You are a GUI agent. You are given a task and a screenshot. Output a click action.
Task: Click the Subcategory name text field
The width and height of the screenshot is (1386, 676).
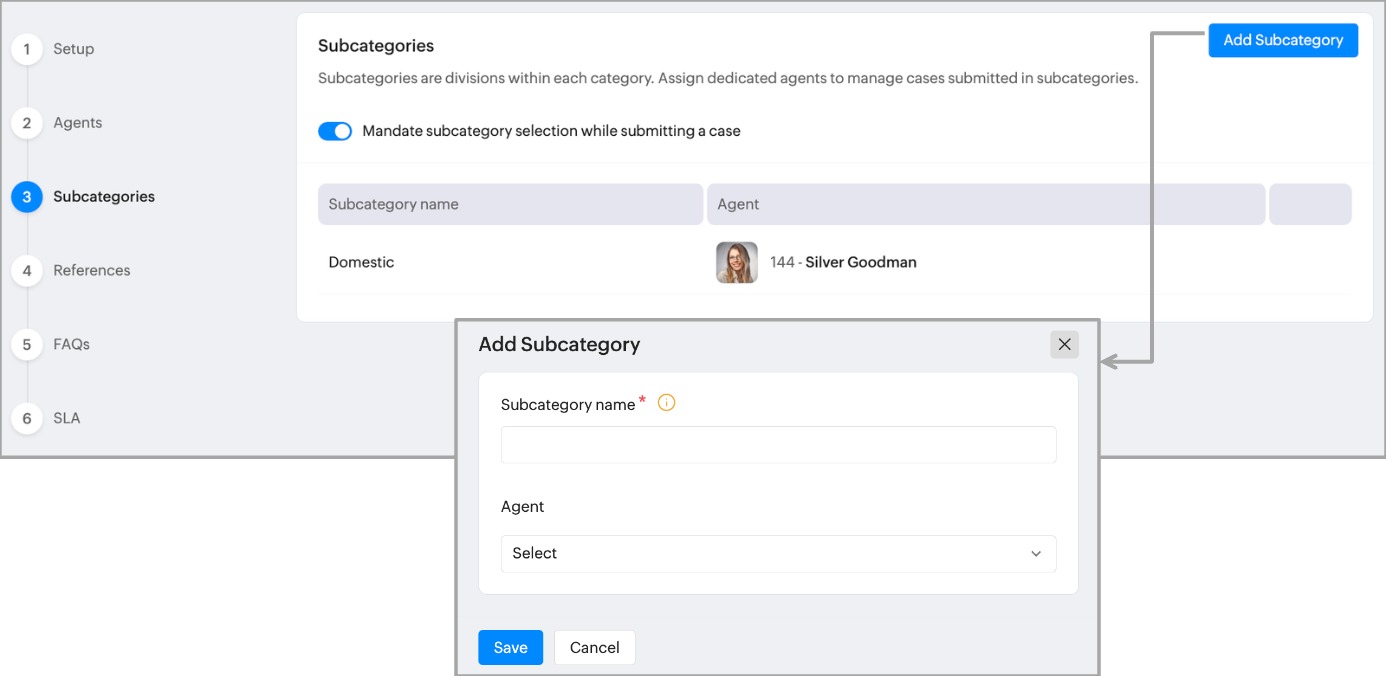coord(777,445)
